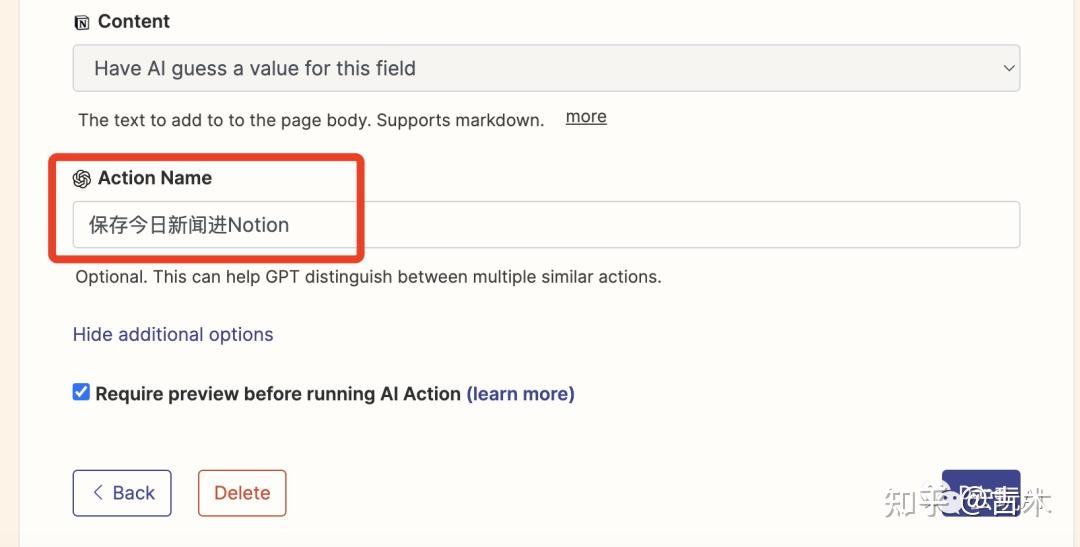The width and height of the screenshot is (1080, 547).
Task: Collapse options via 'Hide additional options'
Action: point(173,335)
